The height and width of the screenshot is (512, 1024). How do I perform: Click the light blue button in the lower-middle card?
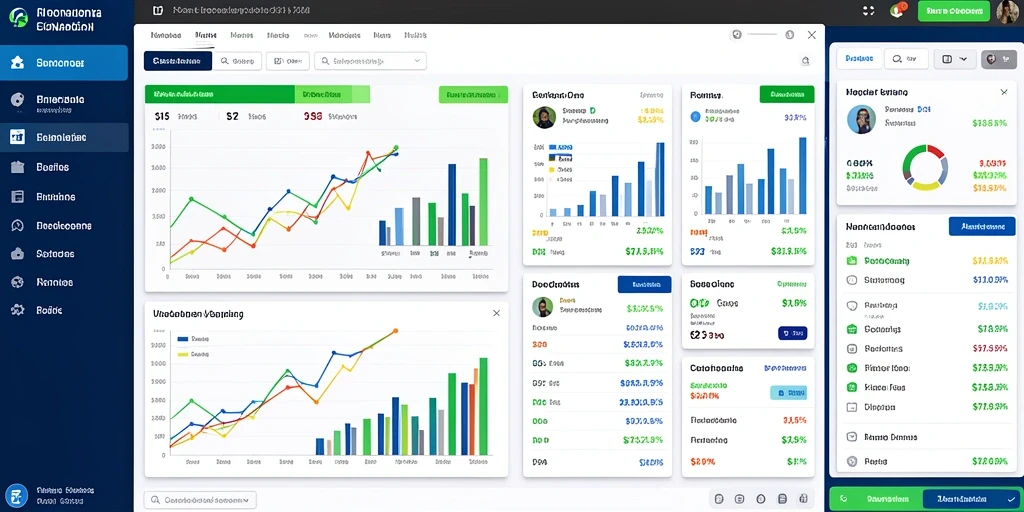coord(788,392)
